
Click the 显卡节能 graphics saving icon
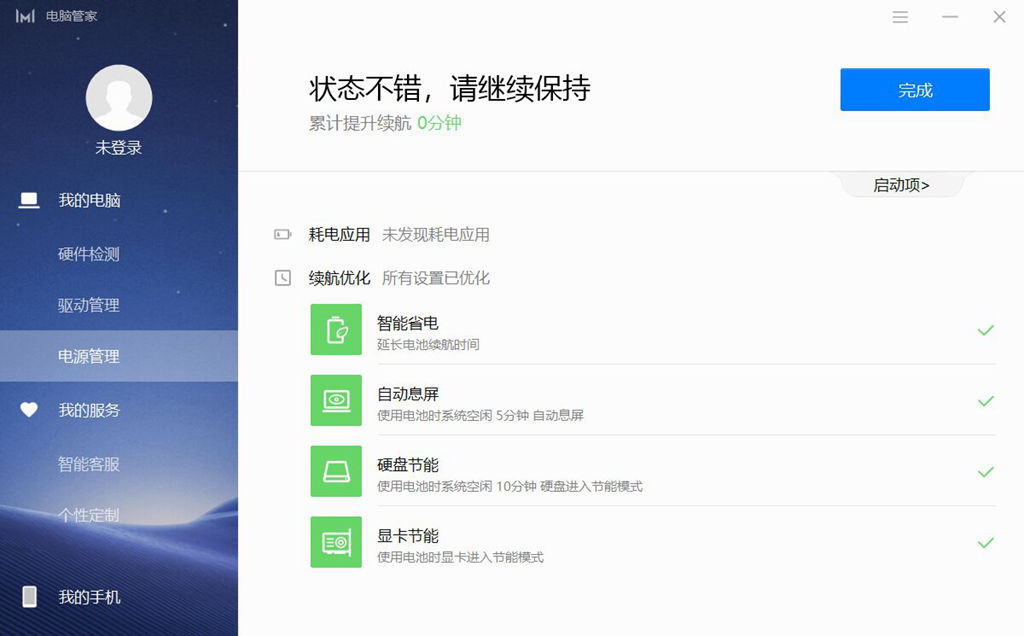click(x=336, y=541)
